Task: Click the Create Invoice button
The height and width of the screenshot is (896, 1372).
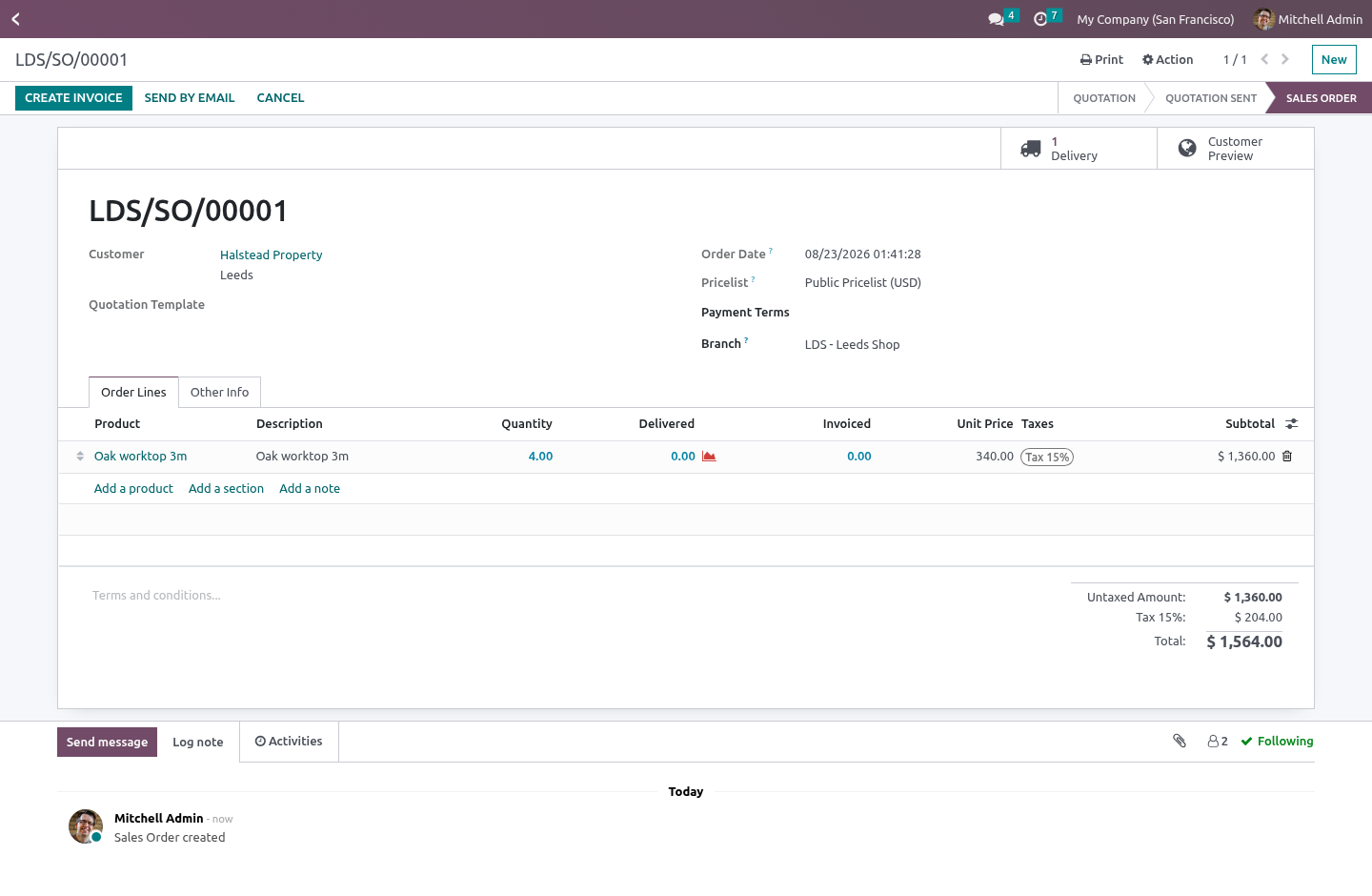Action: pyautogui.click(x=73, y=97)
